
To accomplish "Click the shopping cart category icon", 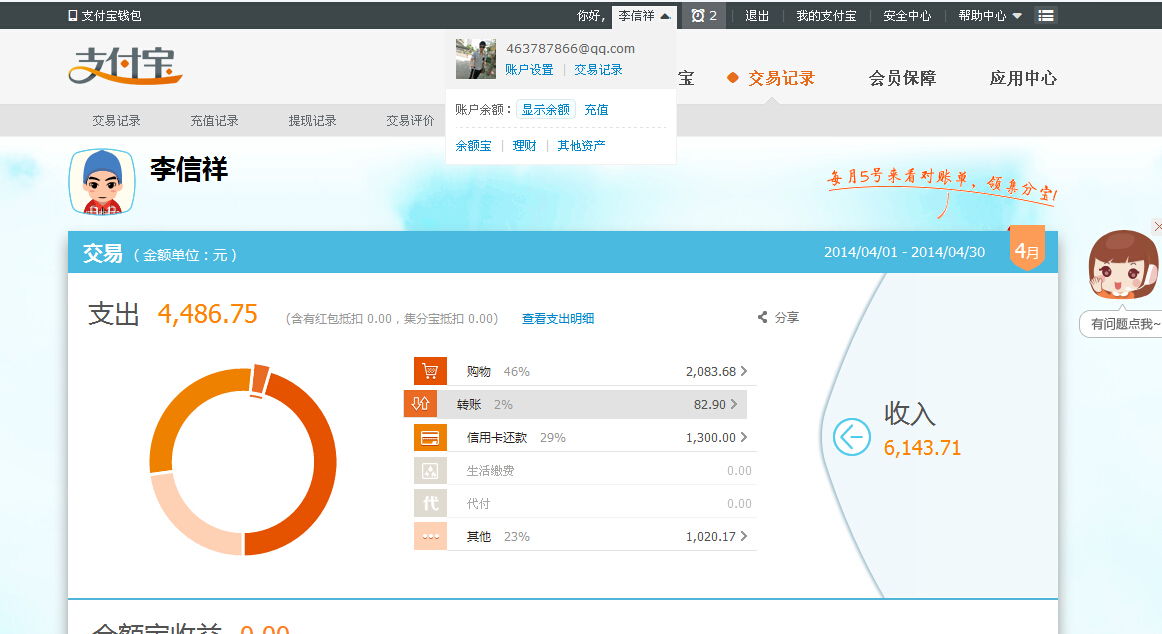I will [430, 371].
